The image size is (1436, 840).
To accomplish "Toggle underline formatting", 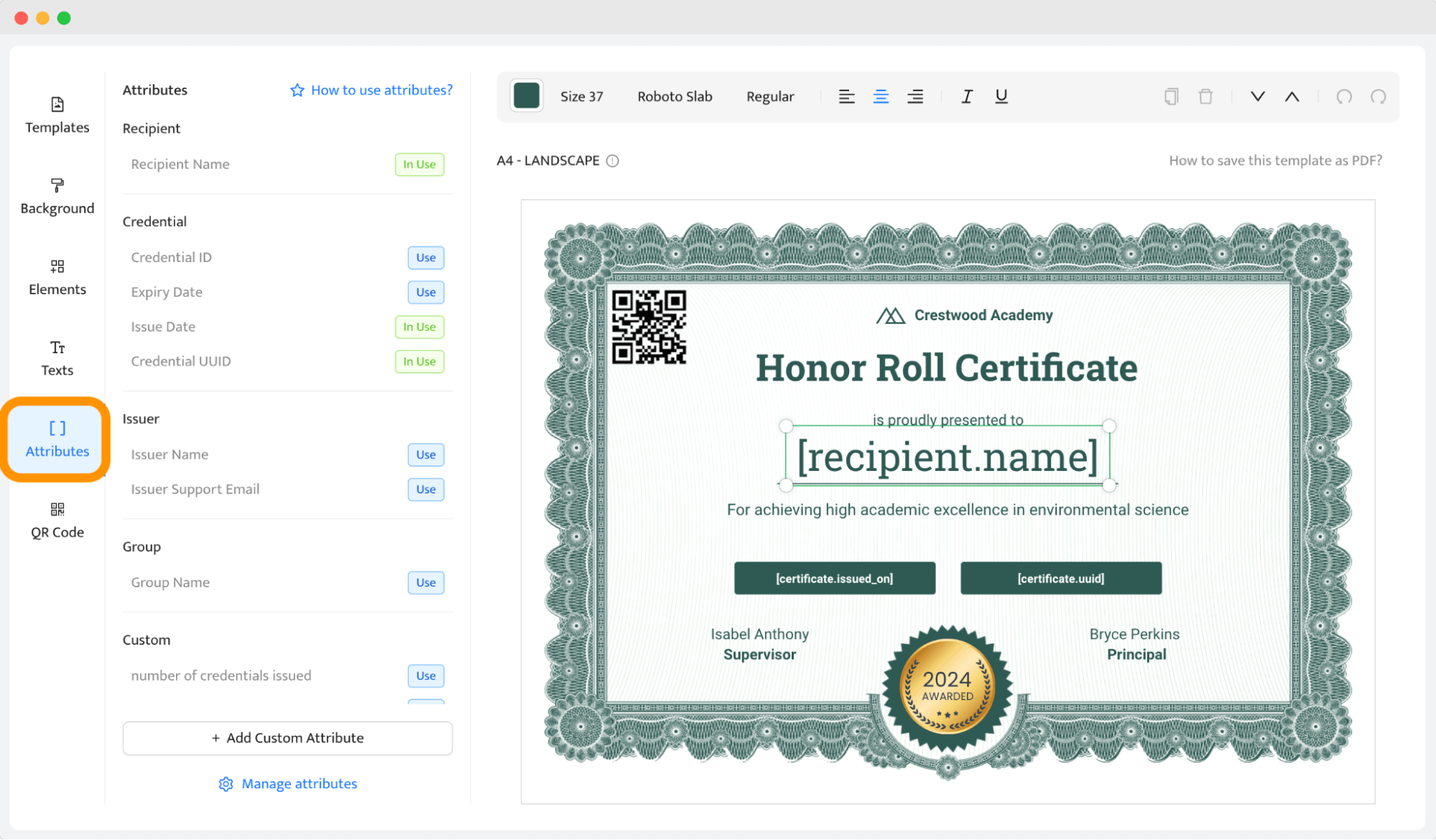I will point(1001,96).
